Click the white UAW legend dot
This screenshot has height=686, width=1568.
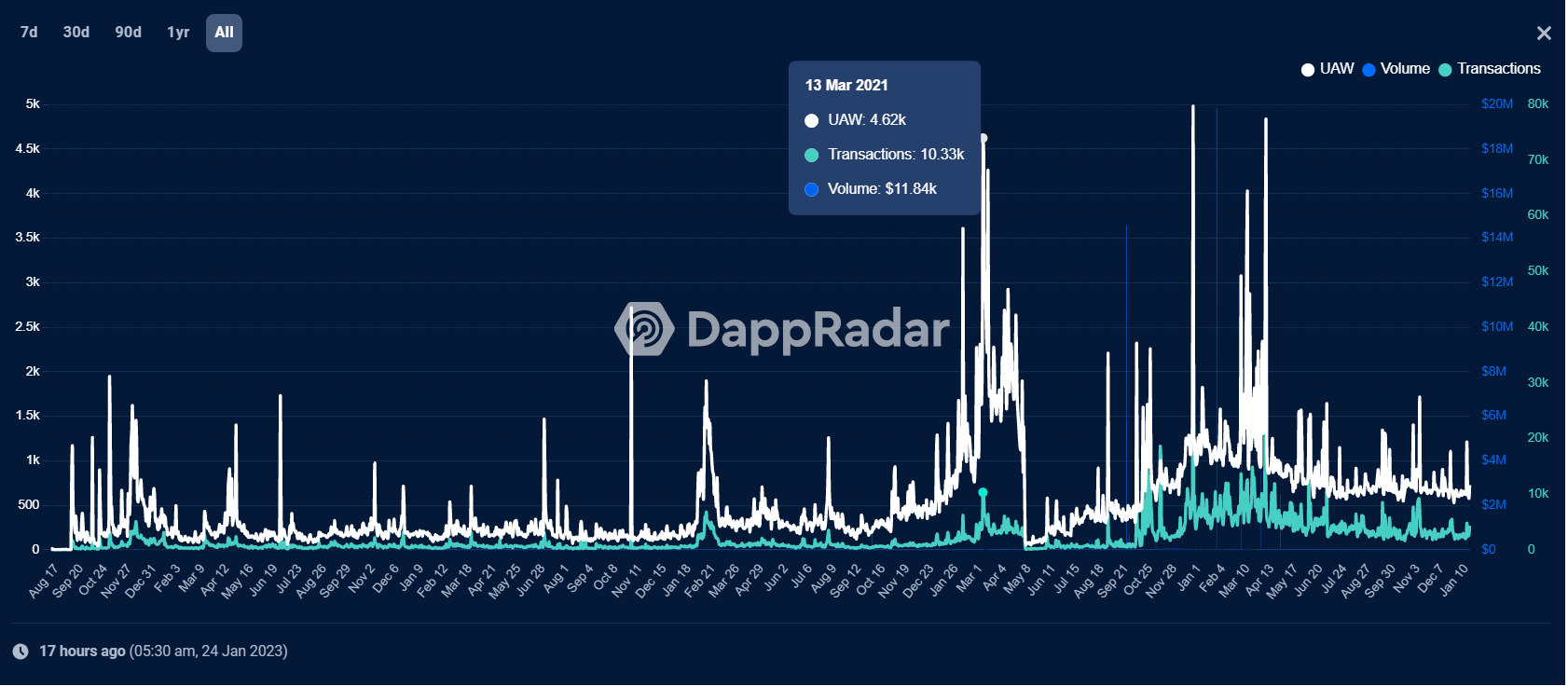pos(1308,70)
